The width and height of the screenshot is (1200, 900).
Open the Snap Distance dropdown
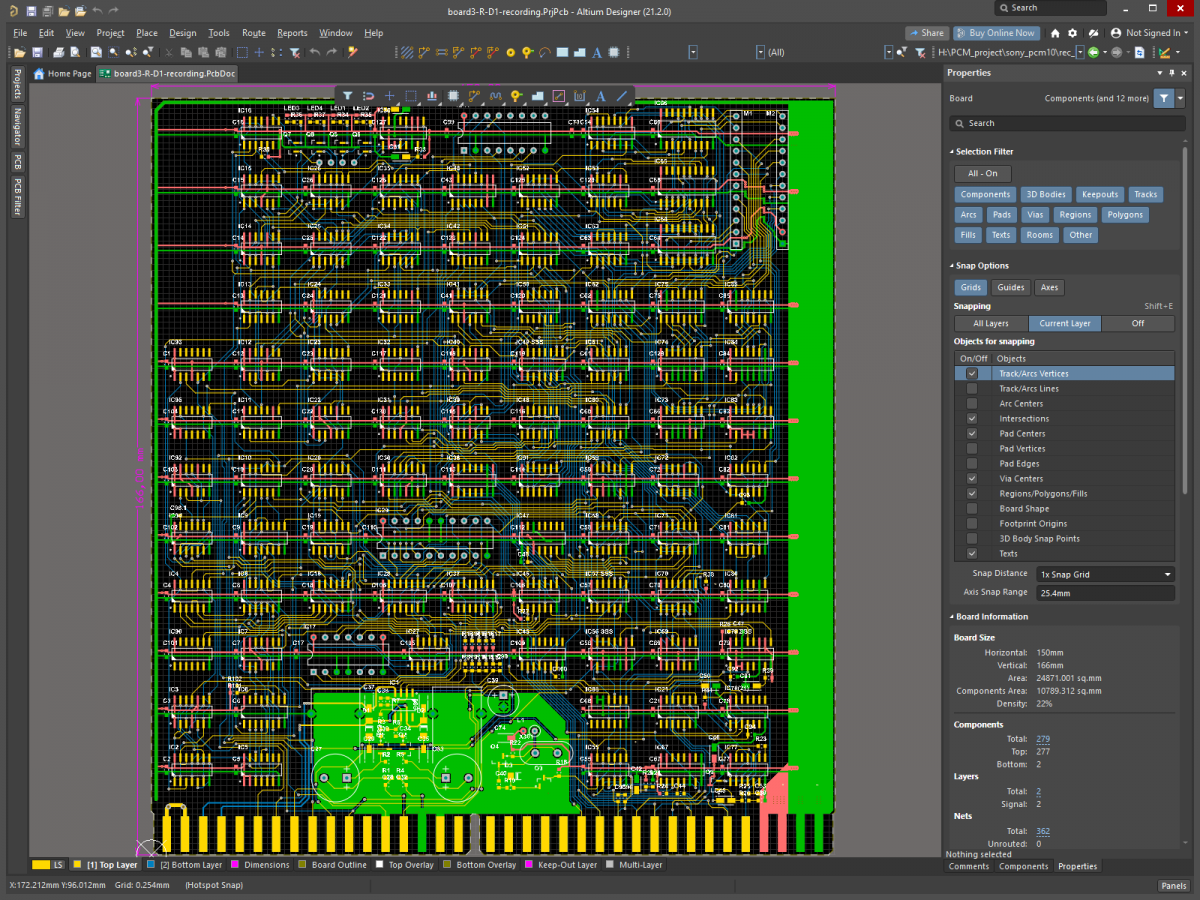click(1104, 575)
